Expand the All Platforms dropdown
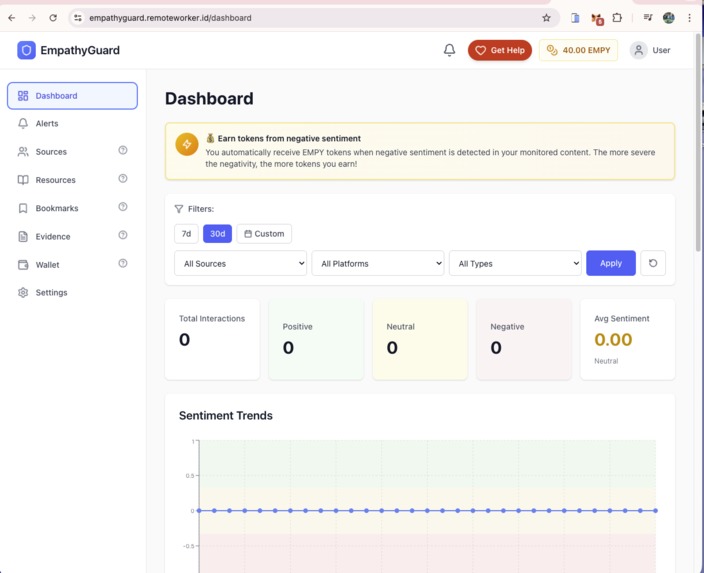 [x=378, y=263]
